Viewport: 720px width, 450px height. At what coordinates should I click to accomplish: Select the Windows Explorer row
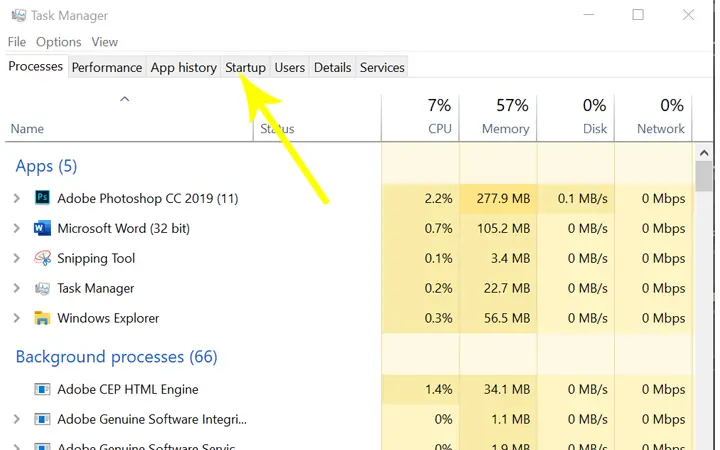click(x=349, y=318)
